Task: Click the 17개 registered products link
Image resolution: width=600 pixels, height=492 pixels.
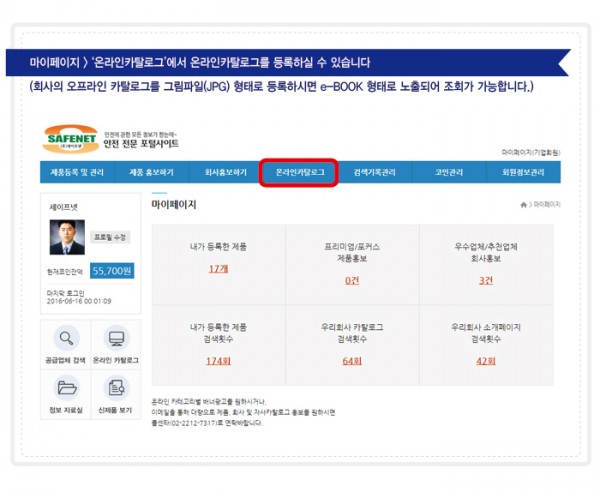Action: (x=218, y=270)
